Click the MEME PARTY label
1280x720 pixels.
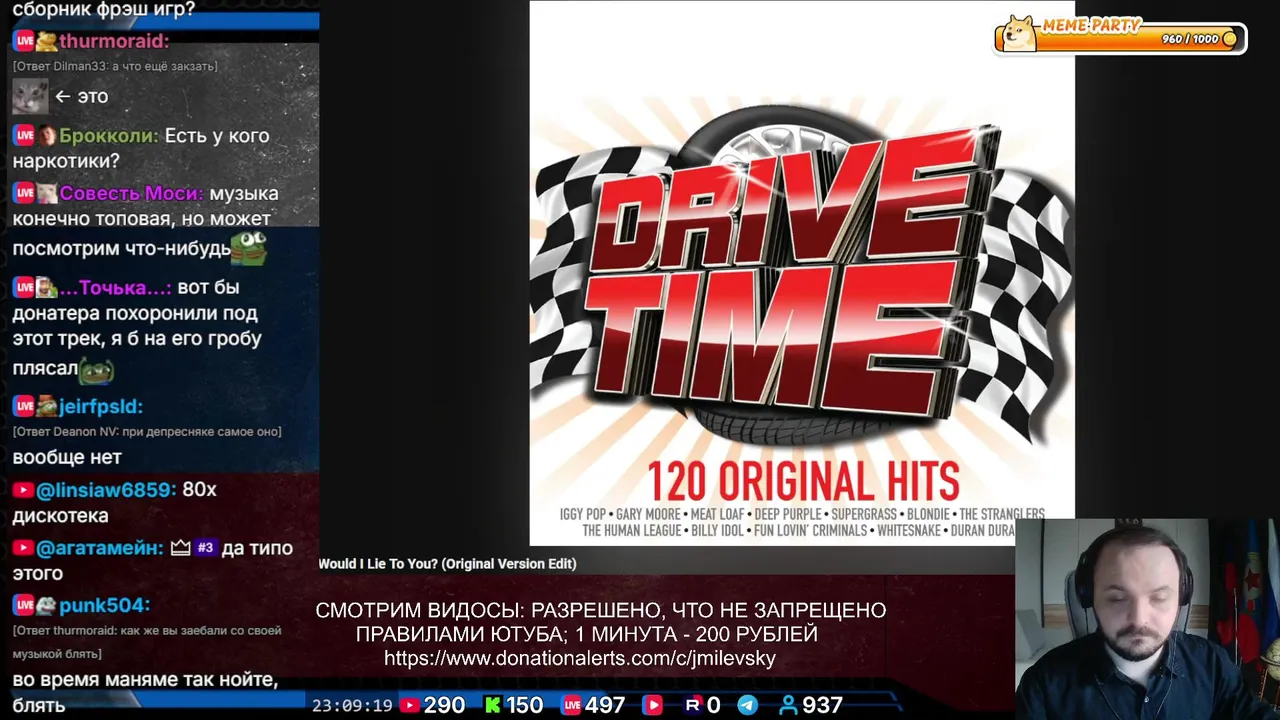[x=1091, y=26]
